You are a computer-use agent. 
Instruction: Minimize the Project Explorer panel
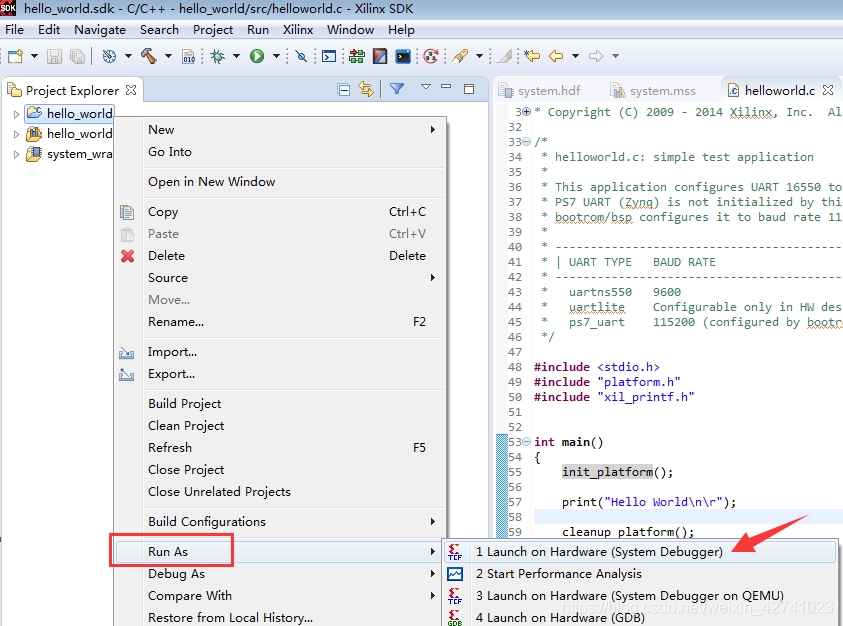[x=446, y=87]
